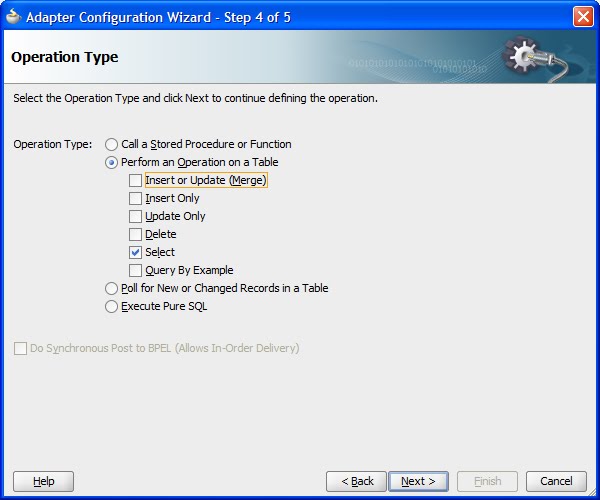Click the adapter gear plug icon in header
This screenshot has width=600, height=500.
(x=538, y=59)
